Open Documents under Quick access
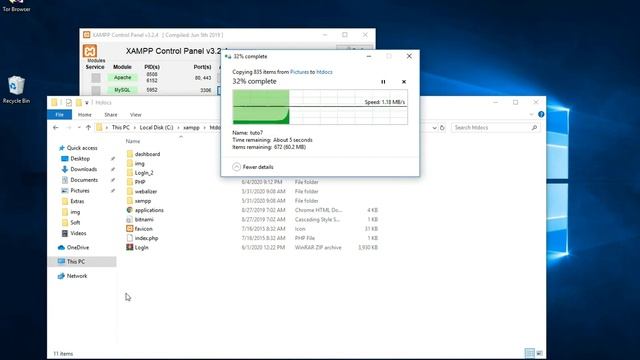The width and height of the screenshot is (640, 360). 84,180
